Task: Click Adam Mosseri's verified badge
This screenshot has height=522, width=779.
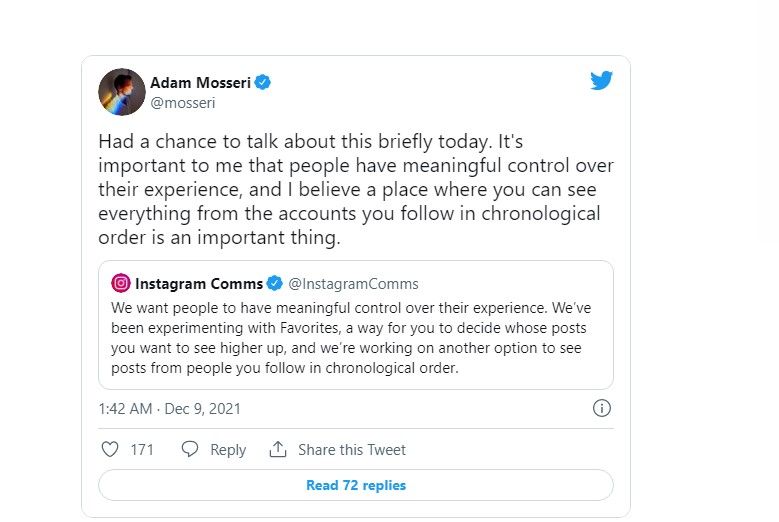Action: 263,82
